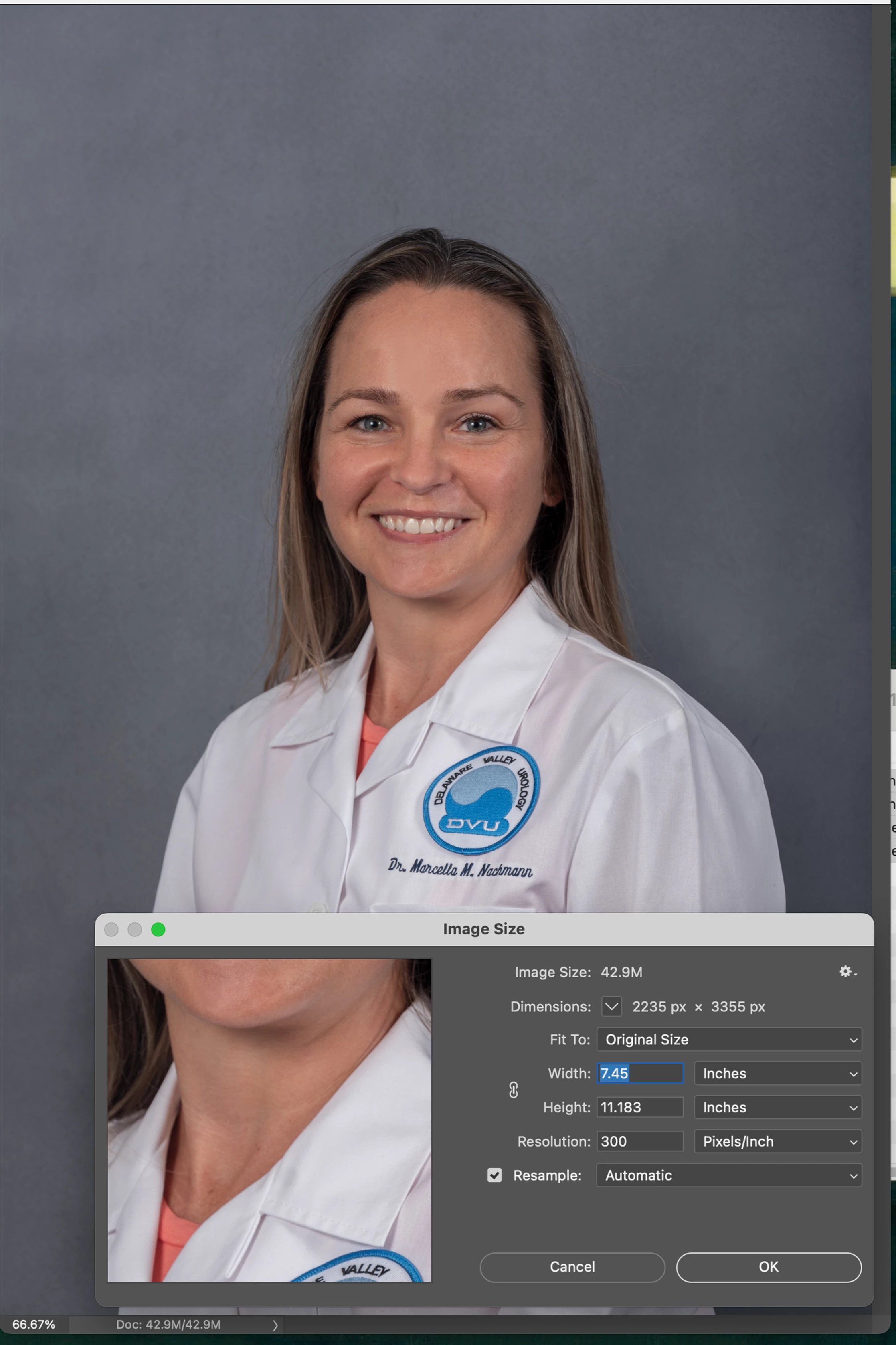Click the 66.67% zoom level field
Viewport: 896px width, 1345px height.
pos(34,1325)
